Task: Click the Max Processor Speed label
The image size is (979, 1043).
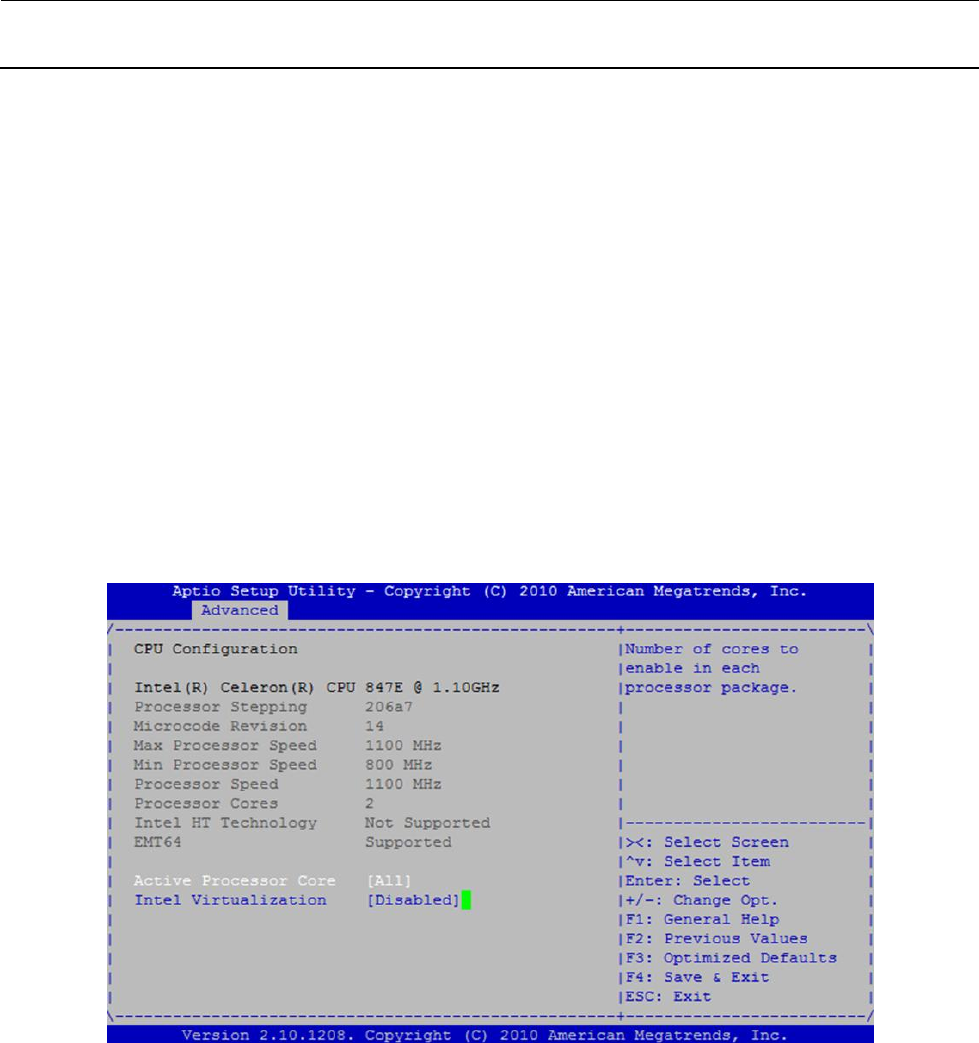Action: click(x=225, y=746)
